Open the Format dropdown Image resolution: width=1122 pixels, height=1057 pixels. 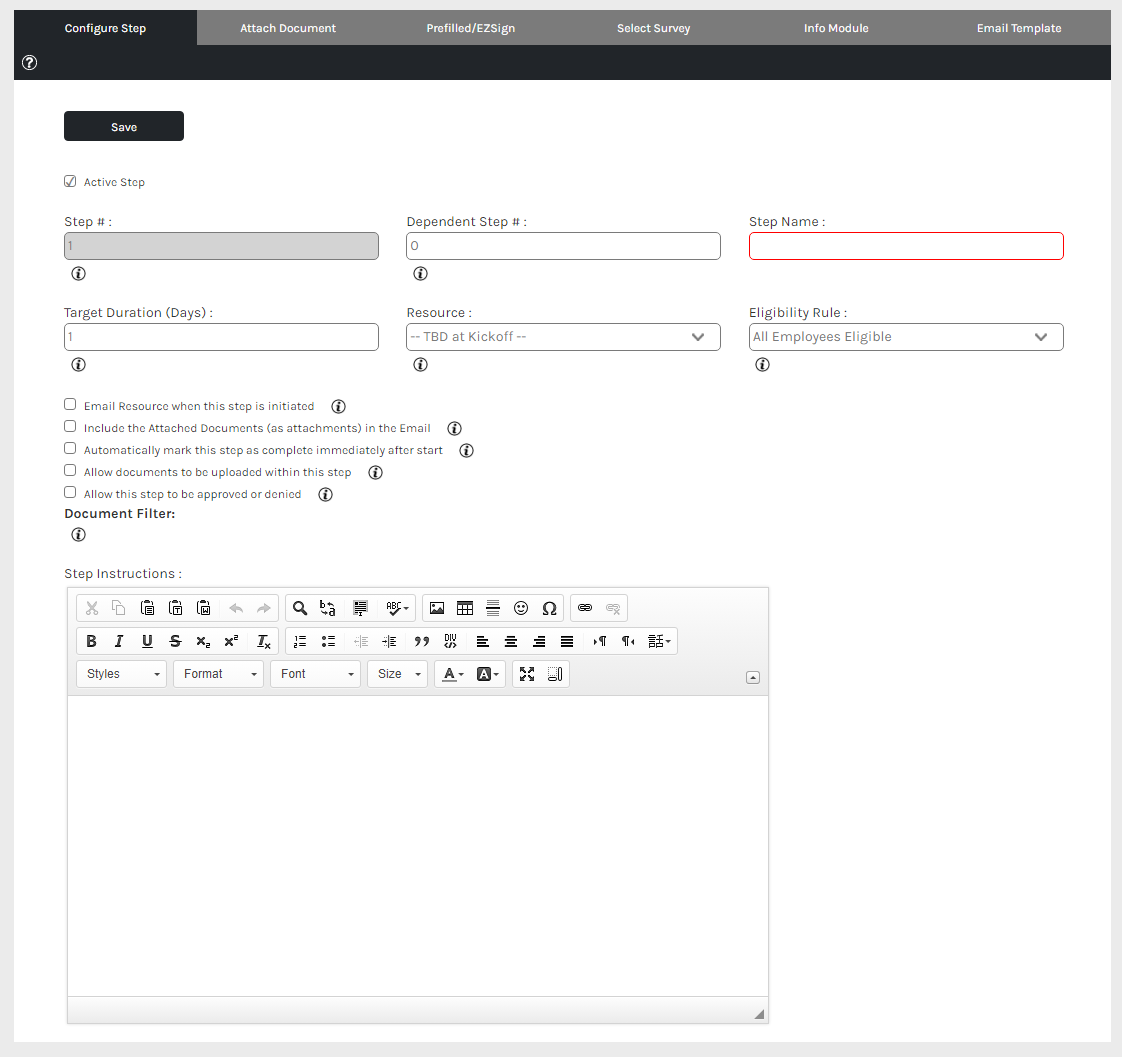click(x=218, y=674)
